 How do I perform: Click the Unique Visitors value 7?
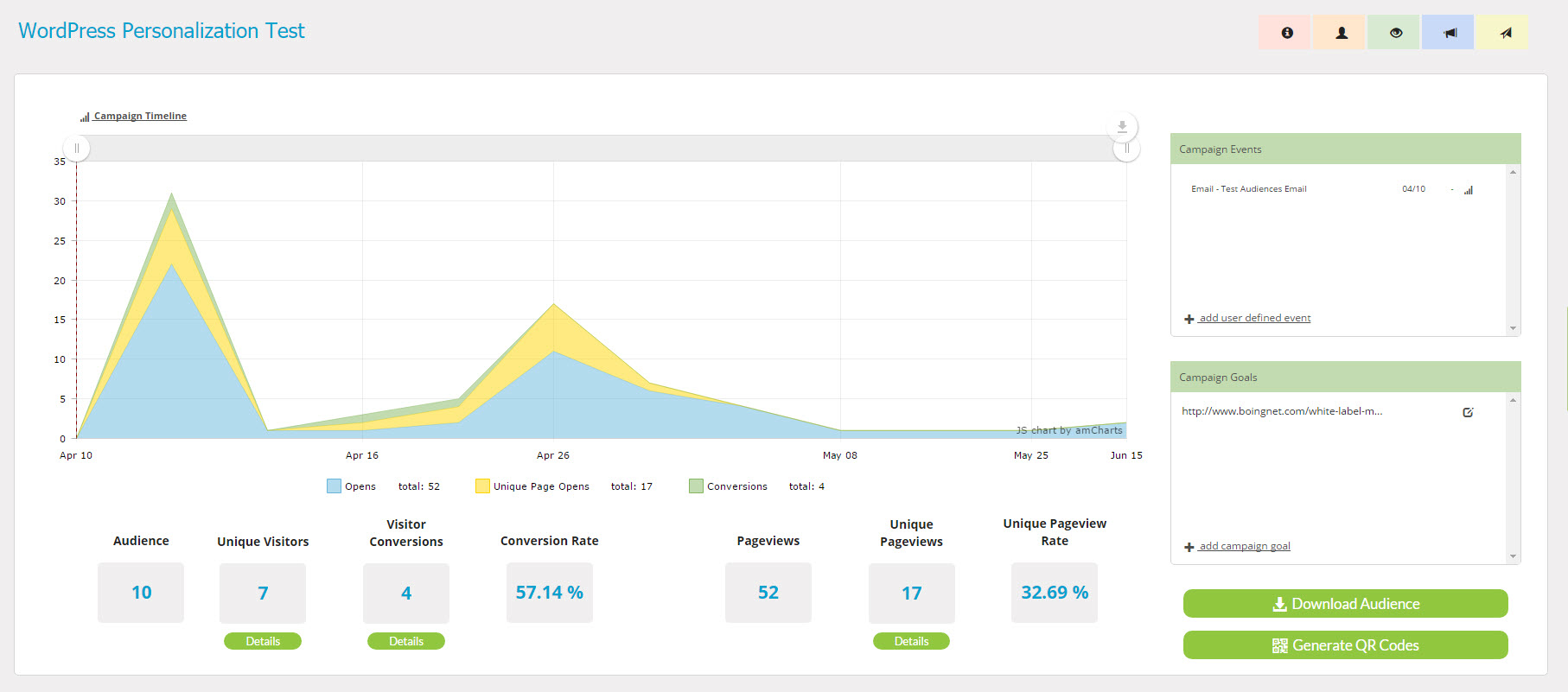(x=263, y=594)
